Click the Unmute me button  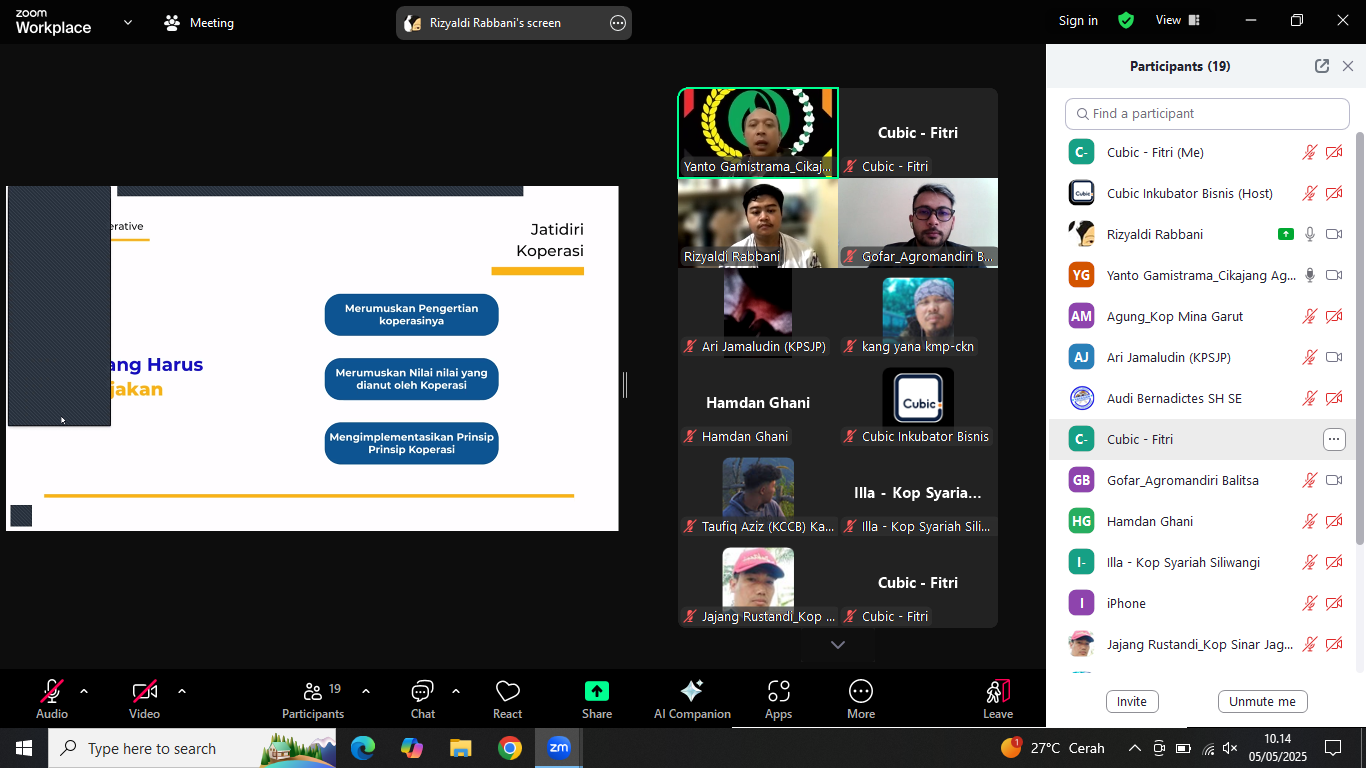[1262, 701]
